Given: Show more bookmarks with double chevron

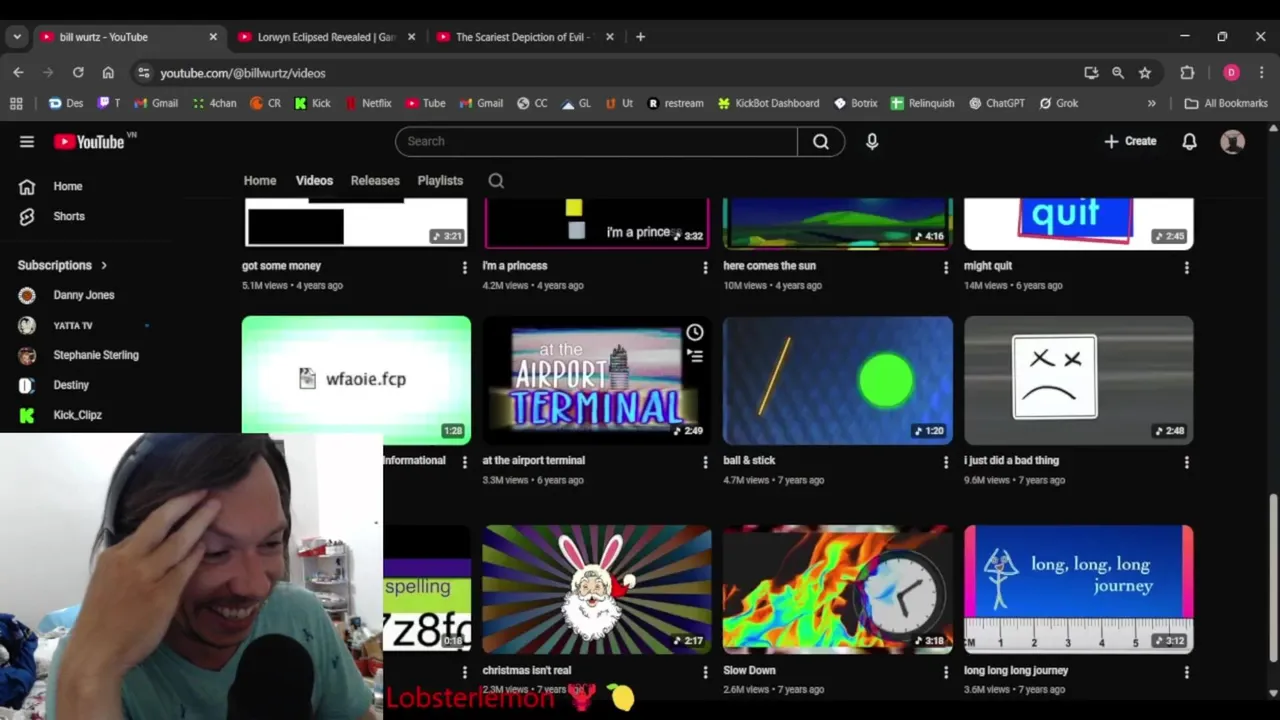Looking at the screenshot, I should coord(1151,103).
